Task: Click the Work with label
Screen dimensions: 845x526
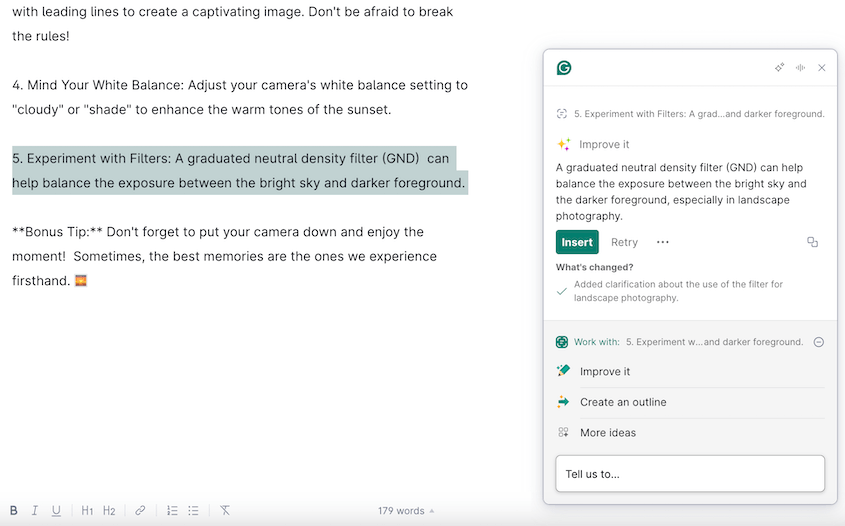Action: [x=597, y=342]
